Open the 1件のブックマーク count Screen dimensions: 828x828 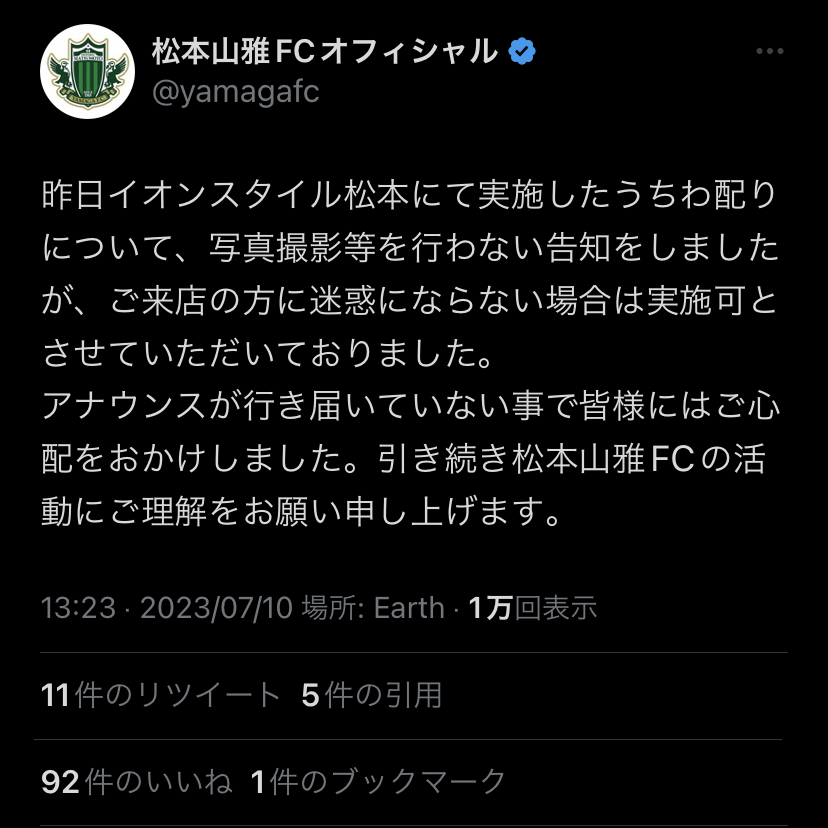click(378, 782)
